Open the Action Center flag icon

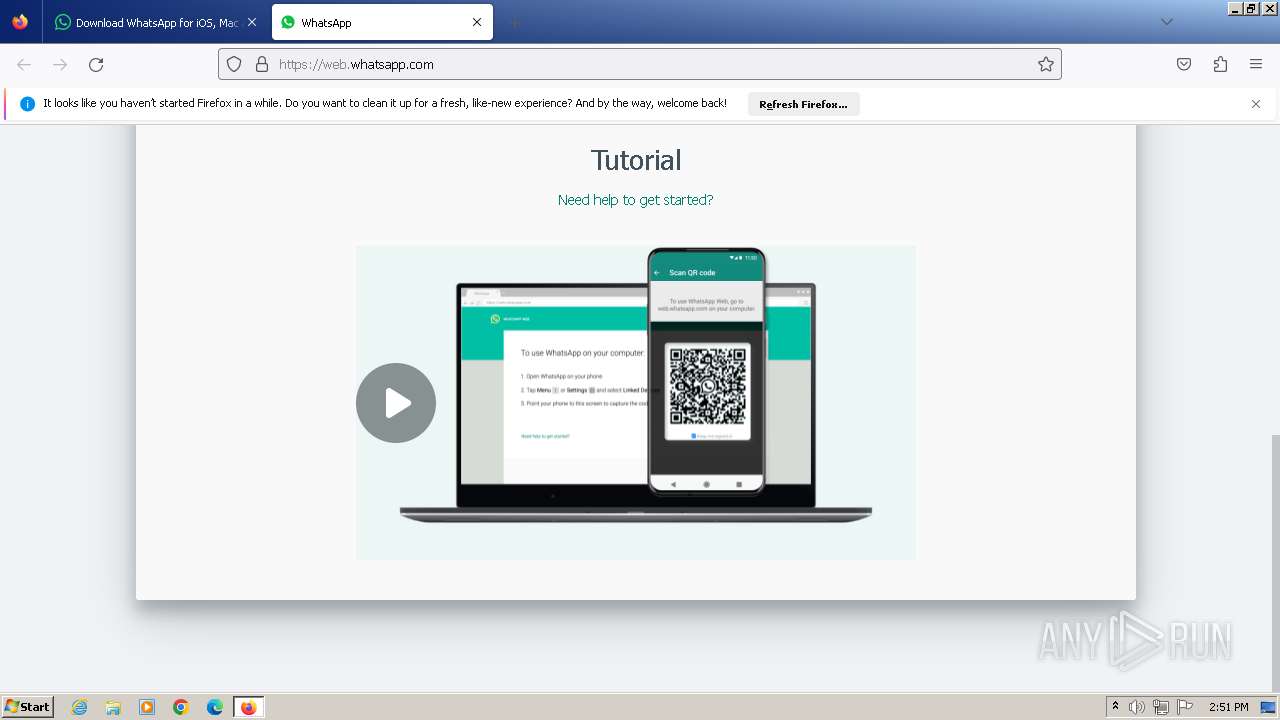[1185, 707]
